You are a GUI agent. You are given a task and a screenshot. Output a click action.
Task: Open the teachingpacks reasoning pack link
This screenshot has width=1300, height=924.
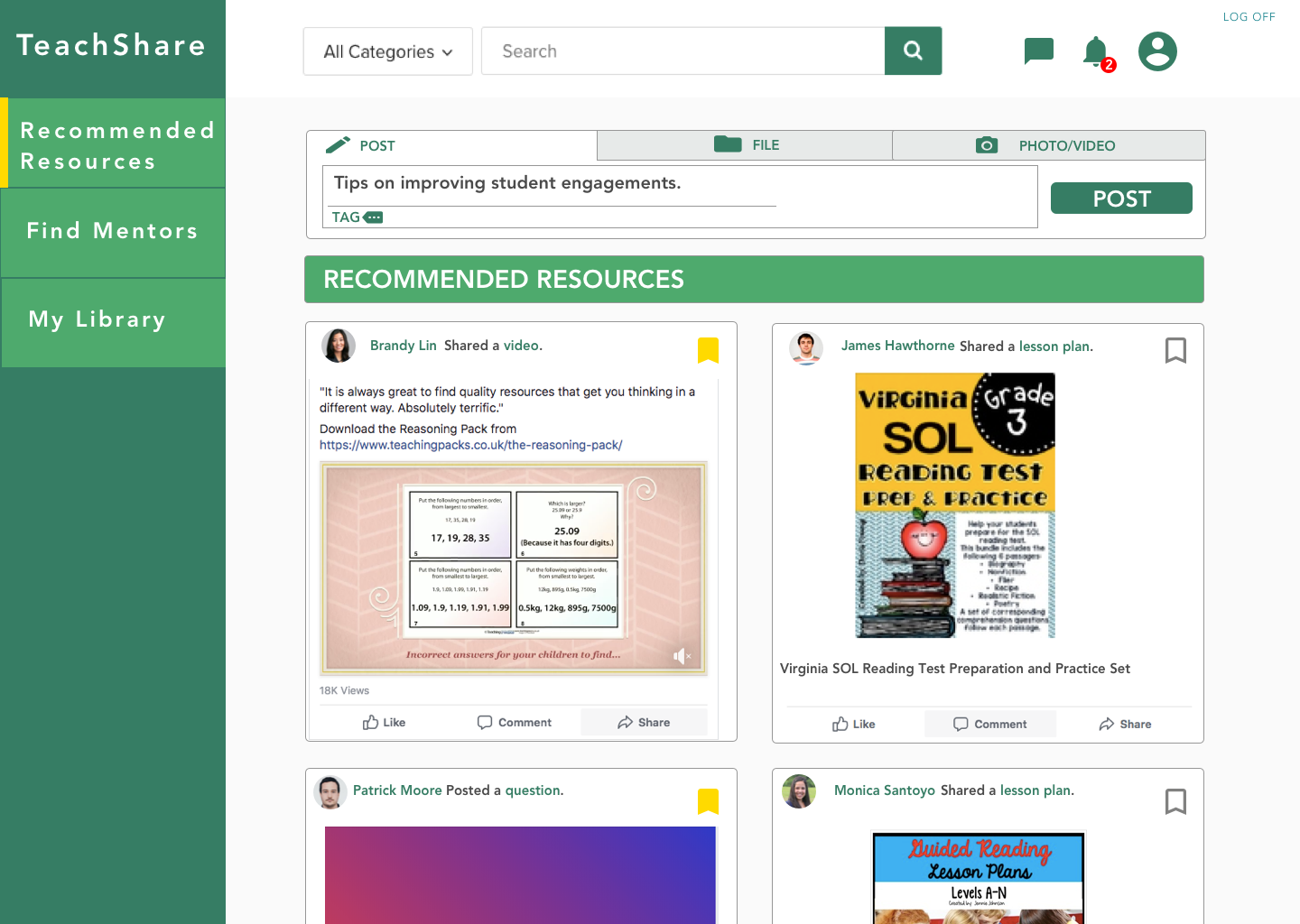point(470,445)
